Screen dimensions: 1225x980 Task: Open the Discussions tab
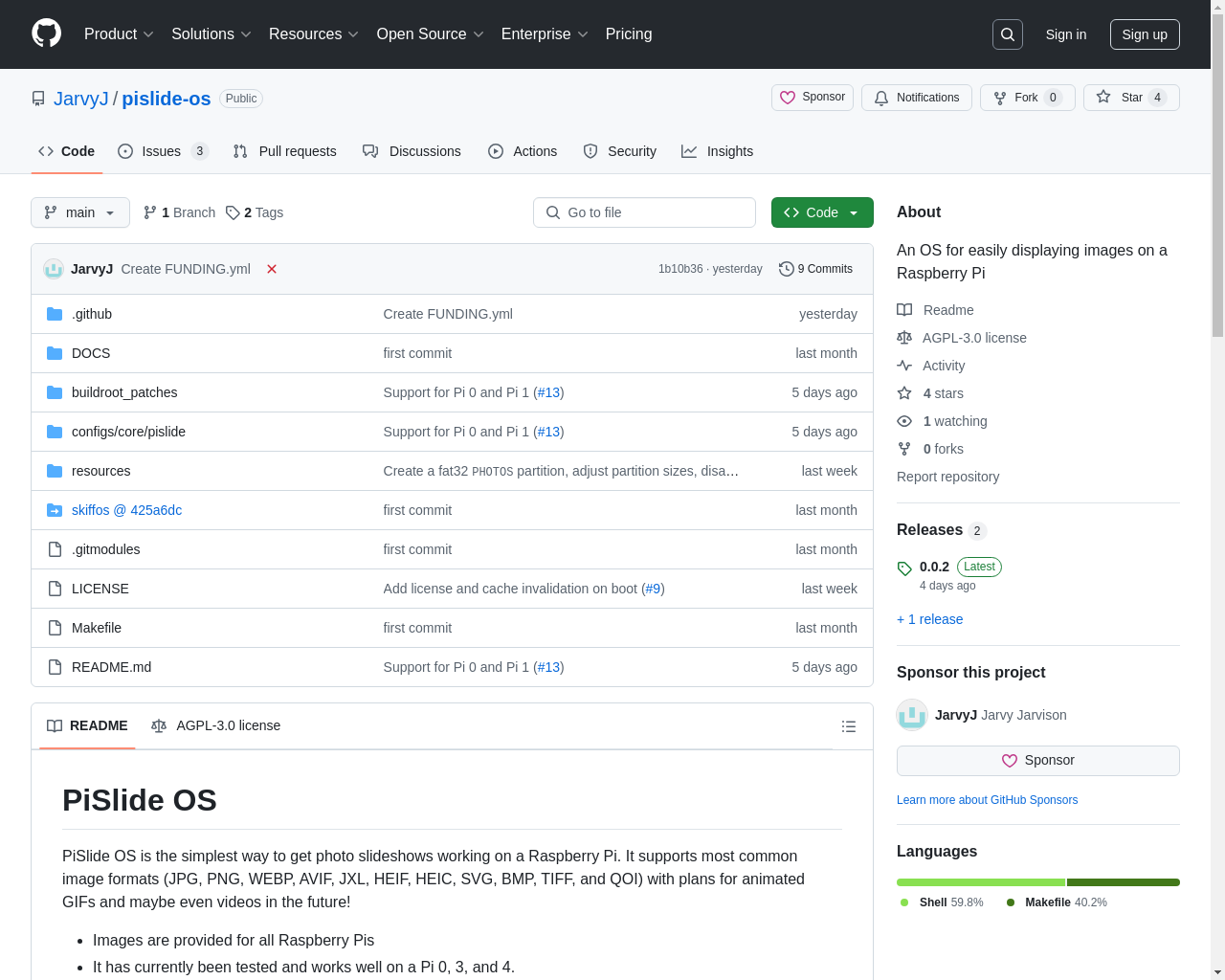pos(412,151)
